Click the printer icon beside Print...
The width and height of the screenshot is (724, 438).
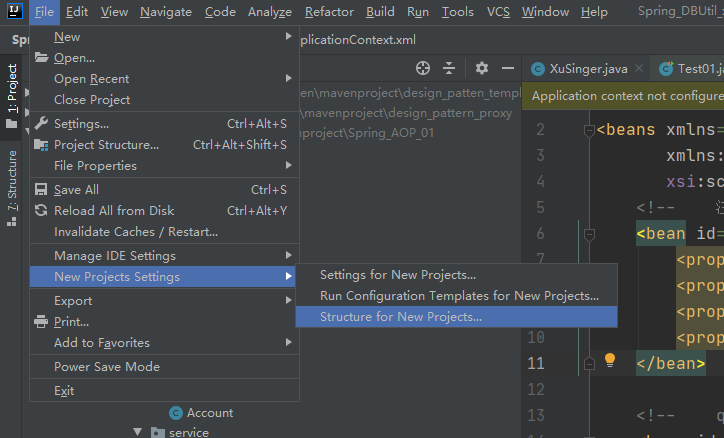41,321
